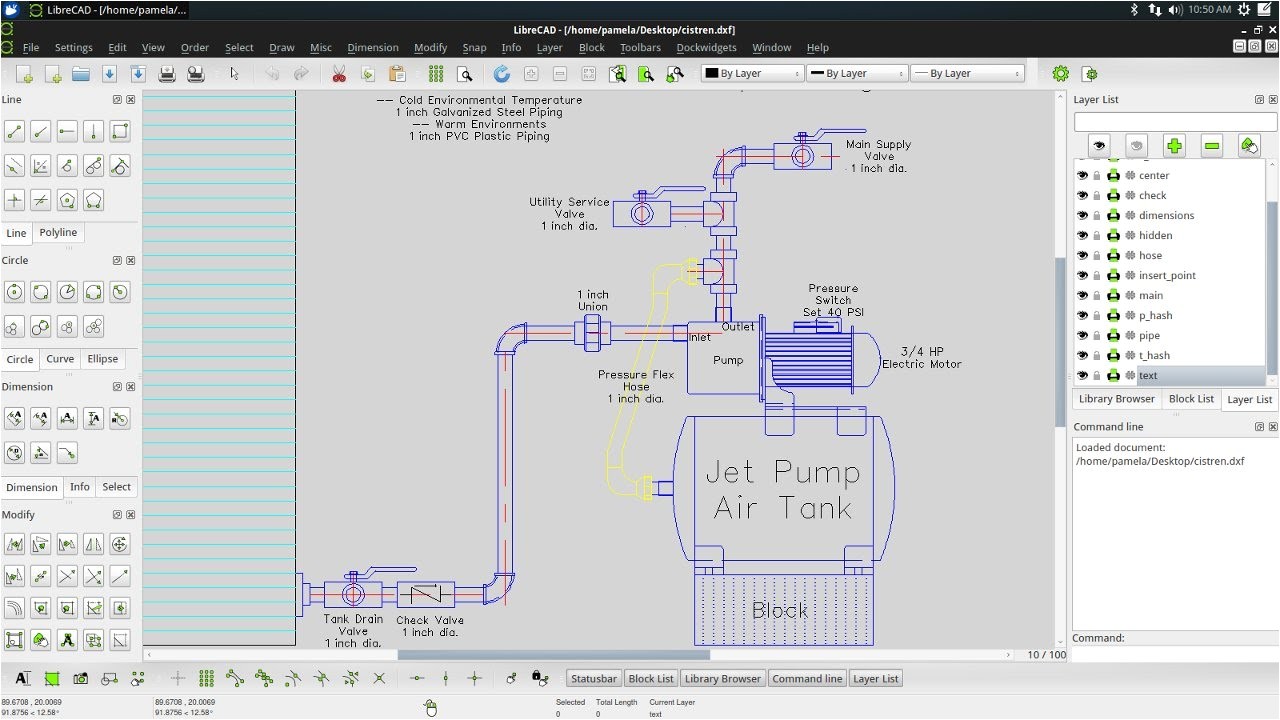Screen dimensions: 1280x720
Task: Click the Cut scissors icon in toolbar
Action: coord(339,74)
